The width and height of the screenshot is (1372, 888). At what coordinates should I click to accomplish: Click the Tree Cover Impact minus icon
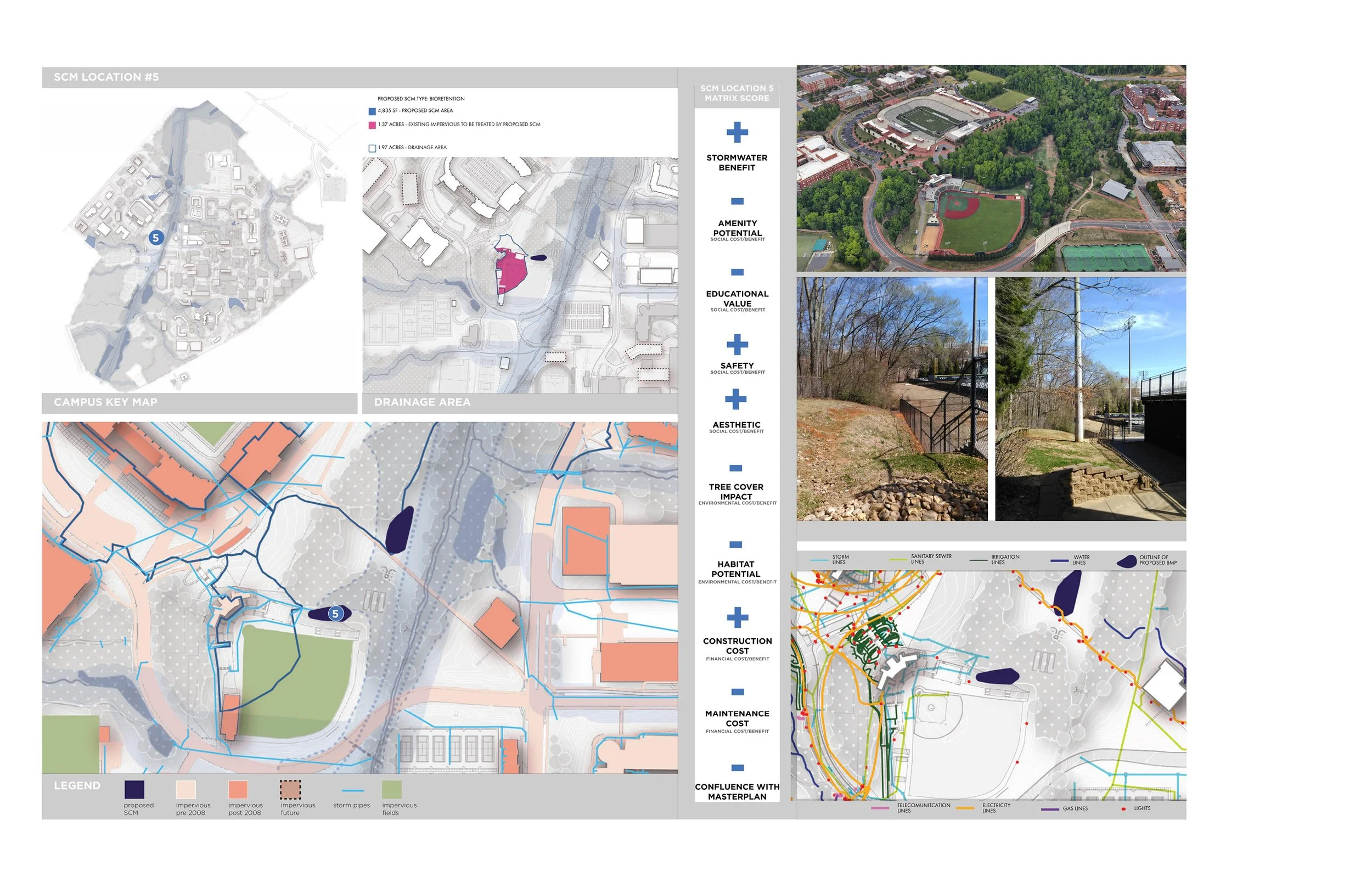pos(735,468)
